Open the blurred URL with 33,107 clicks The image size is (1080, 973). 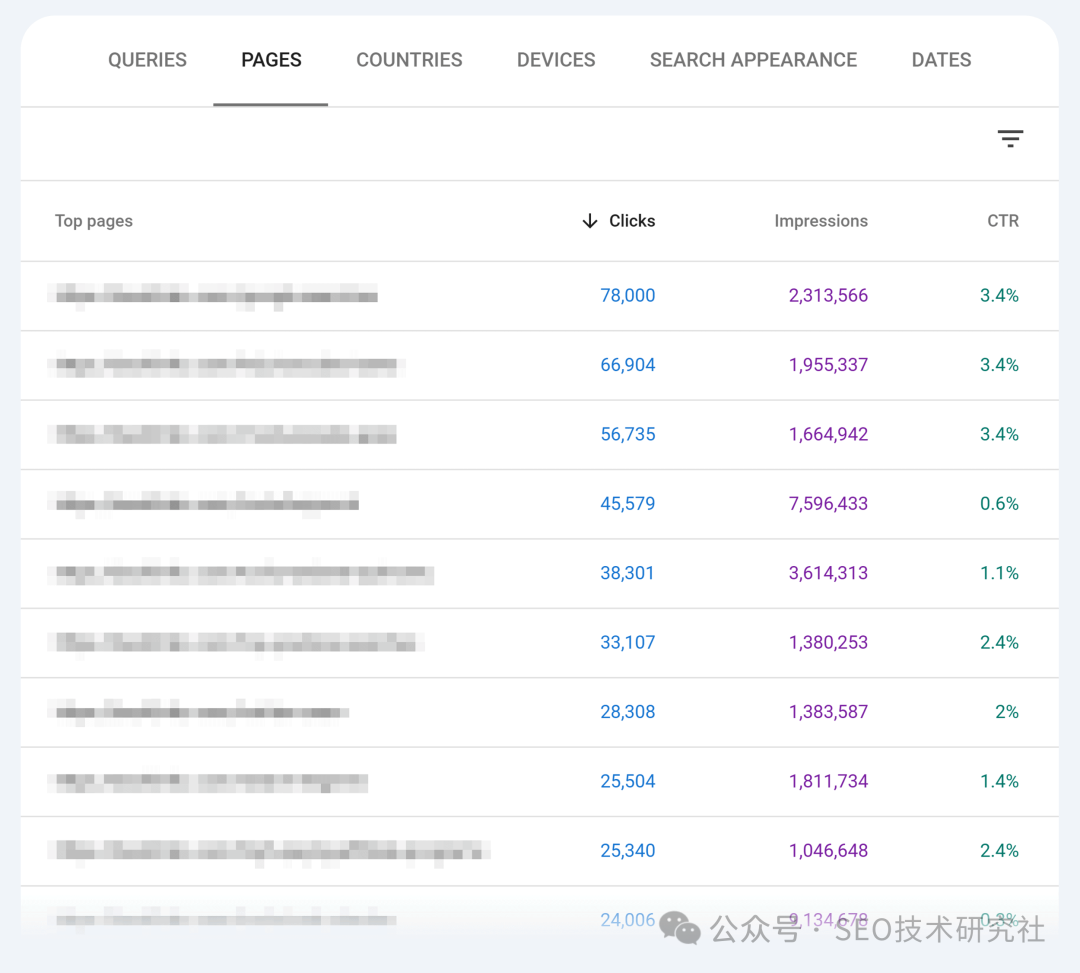coord(235,642)
